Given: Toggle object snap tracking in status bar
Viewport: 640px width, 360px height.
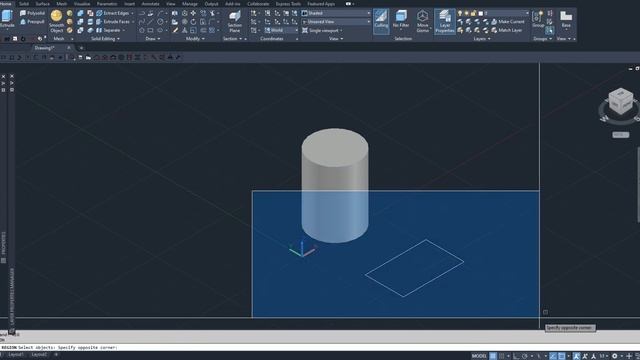Looking at the screenshot, I should click(553, 356).
